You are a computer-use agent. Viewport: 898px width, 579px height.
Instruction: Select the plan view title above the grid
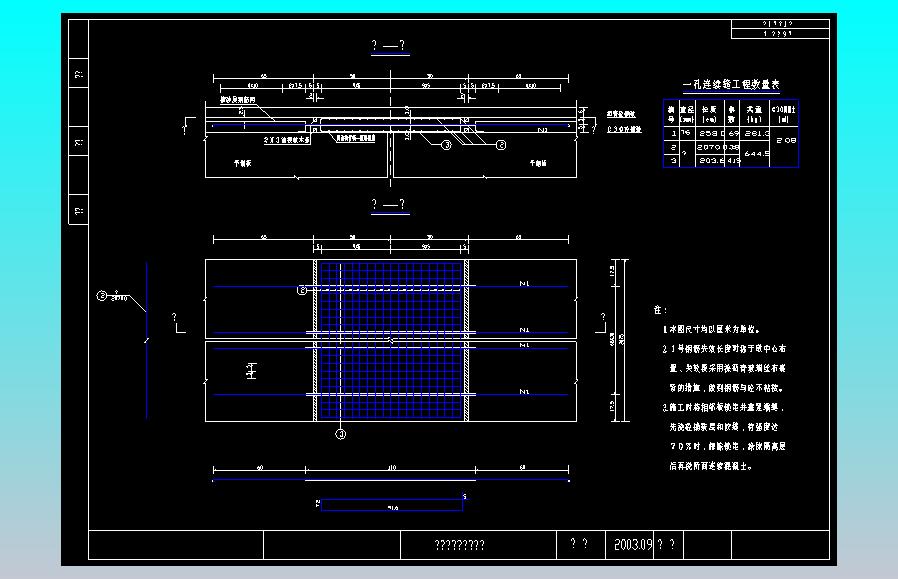click(388, 205)
